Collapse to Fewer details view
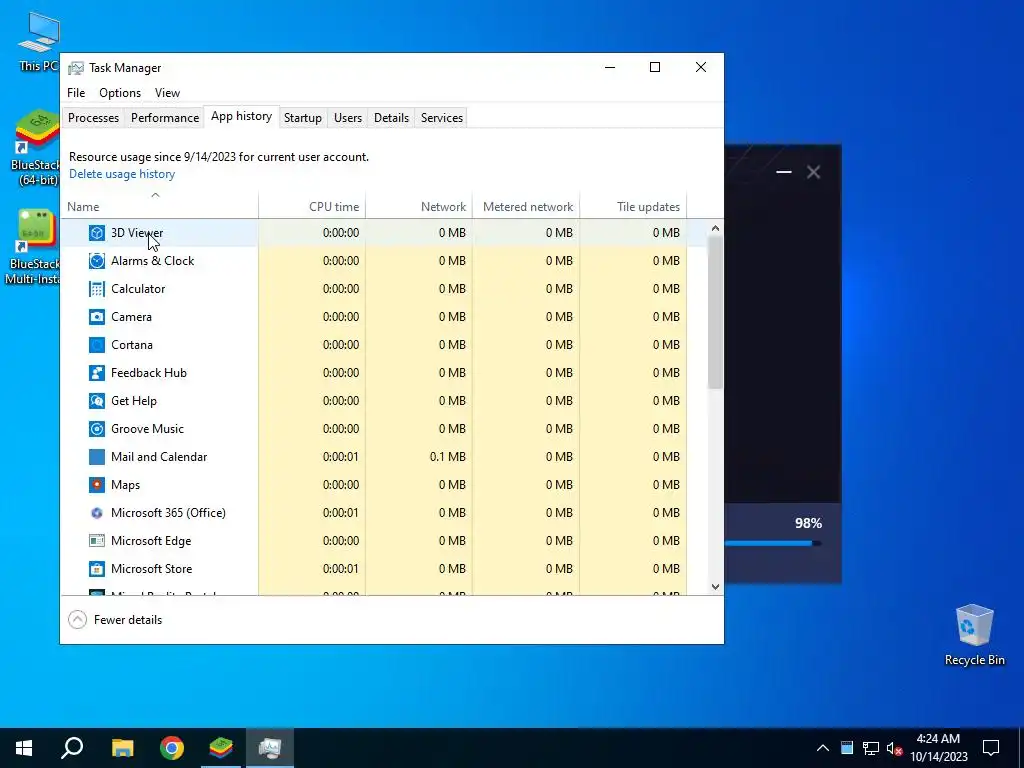 (115, 620)
